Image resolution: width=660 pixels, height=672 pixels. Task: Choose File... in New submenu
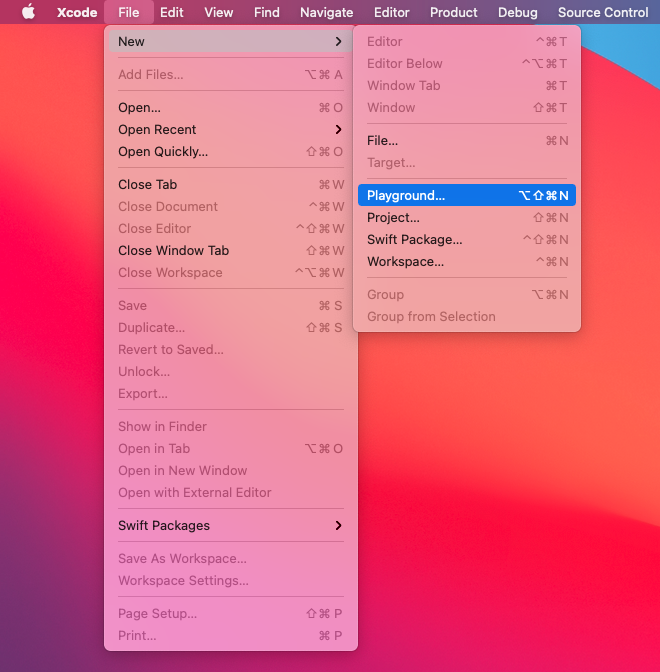click(x=467, y=141)
